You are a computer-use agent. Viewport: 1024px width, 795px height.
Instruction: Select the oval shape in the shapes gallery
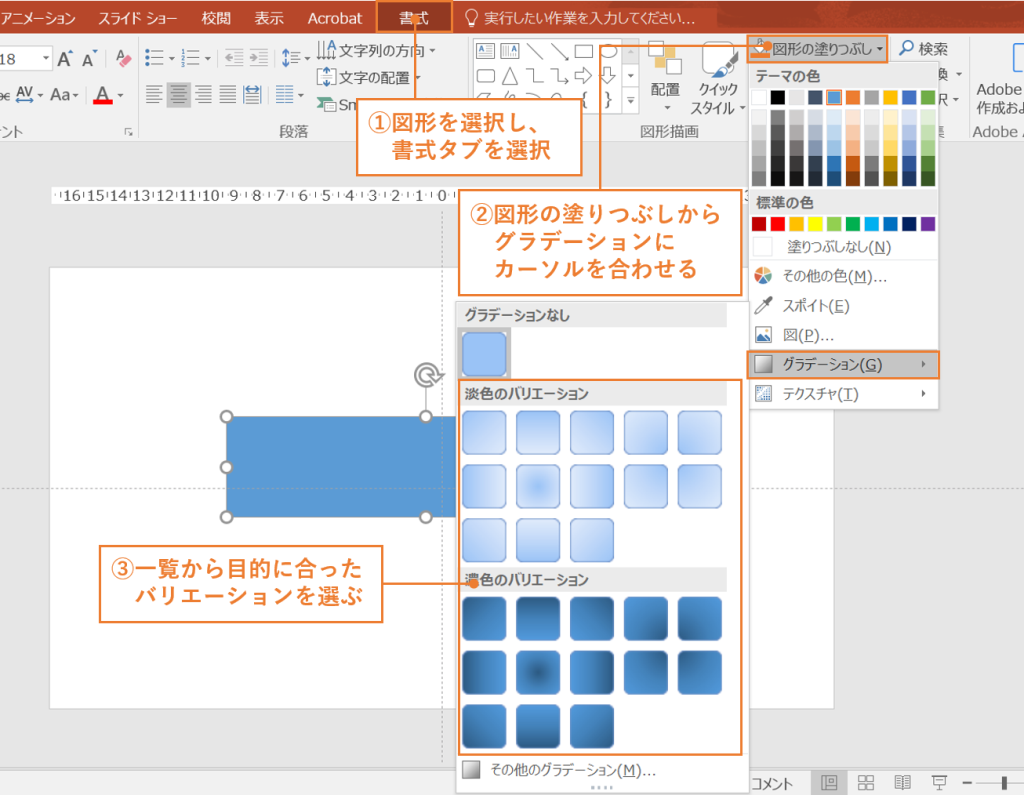609,50
